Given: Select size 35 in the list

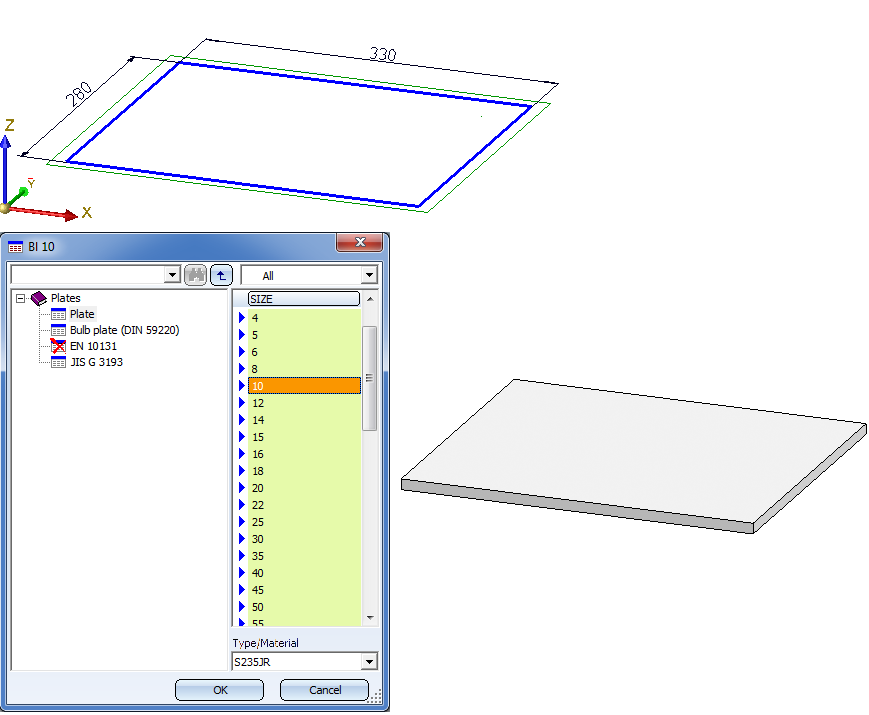Looking at the screenshot, I should tap(304, 556).
